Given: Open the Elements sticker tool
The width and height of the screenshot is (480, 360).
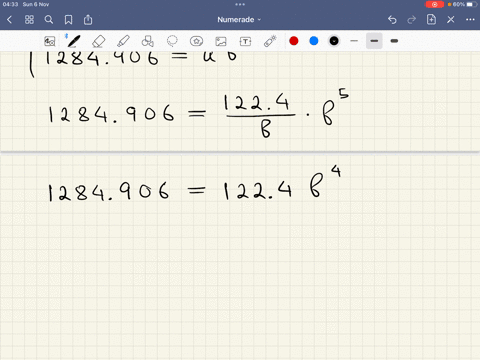Looking at the screenshot, I should [x=196, y=41].
